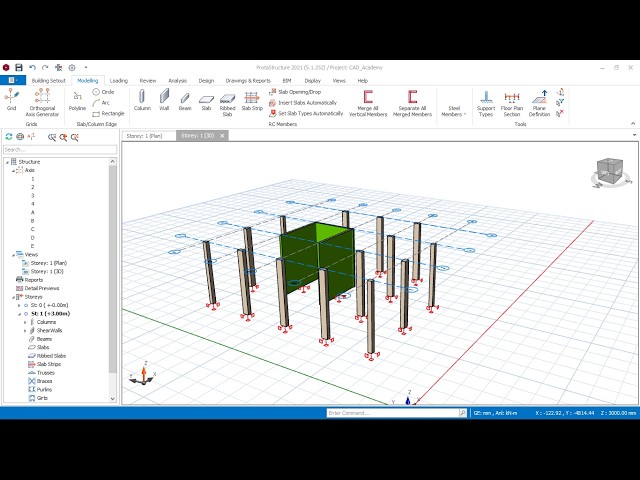The height and width of the screenshot is (480, 640).
Task: Select the Beam member tool
Action: click(185, 101)
